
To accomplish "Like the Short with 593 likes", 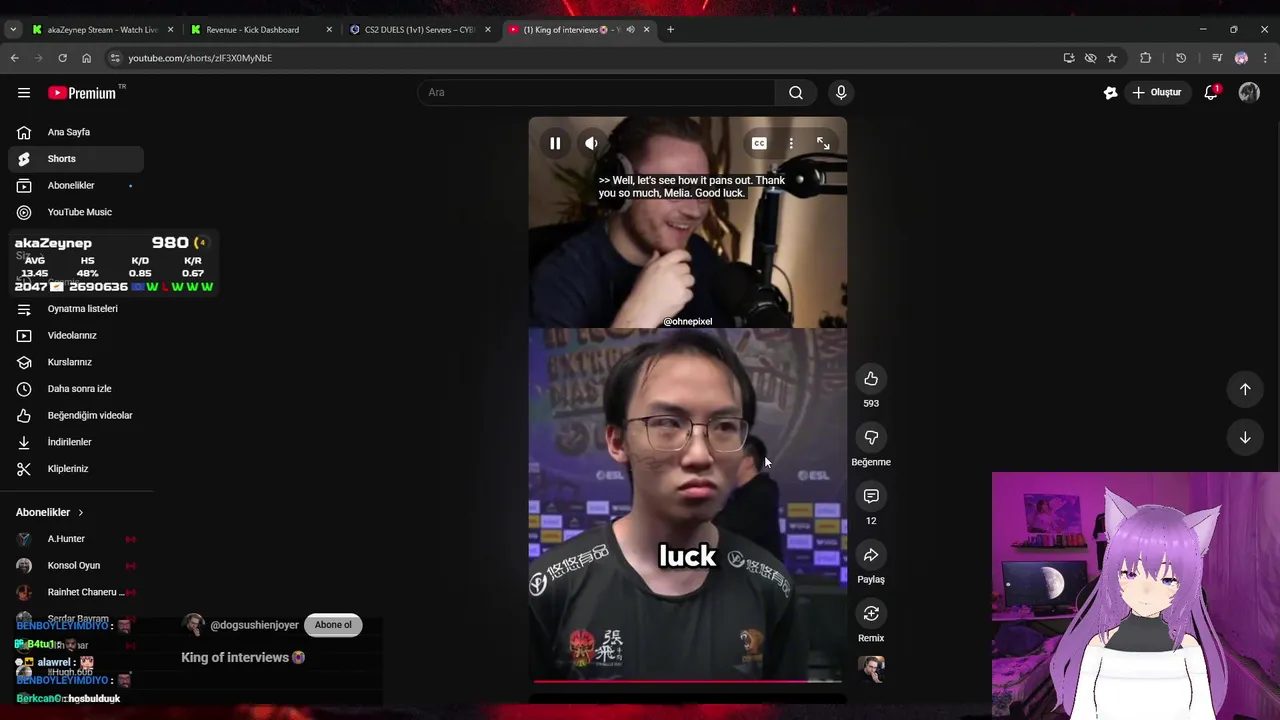I will 871,379.
